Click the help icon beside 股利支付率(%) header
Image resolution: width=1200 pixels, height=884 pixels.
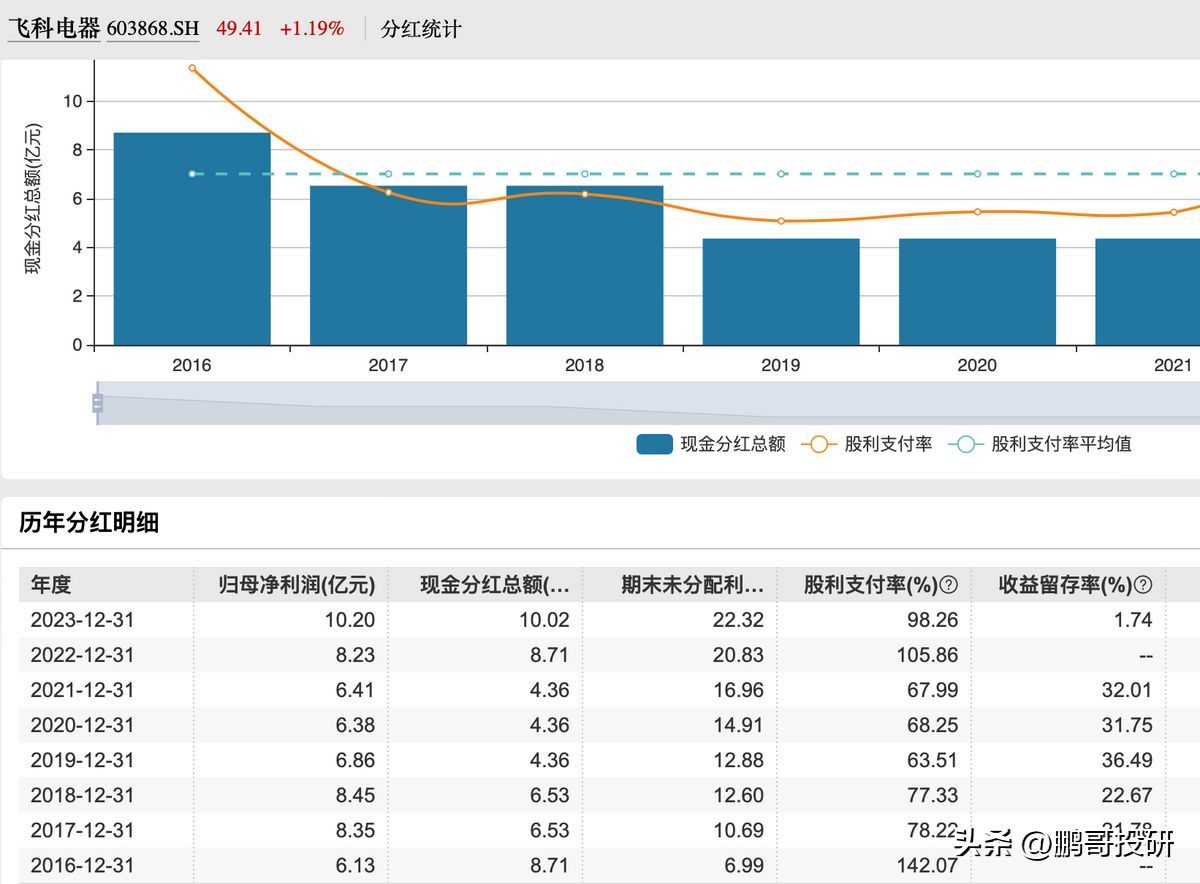point(949,585)
